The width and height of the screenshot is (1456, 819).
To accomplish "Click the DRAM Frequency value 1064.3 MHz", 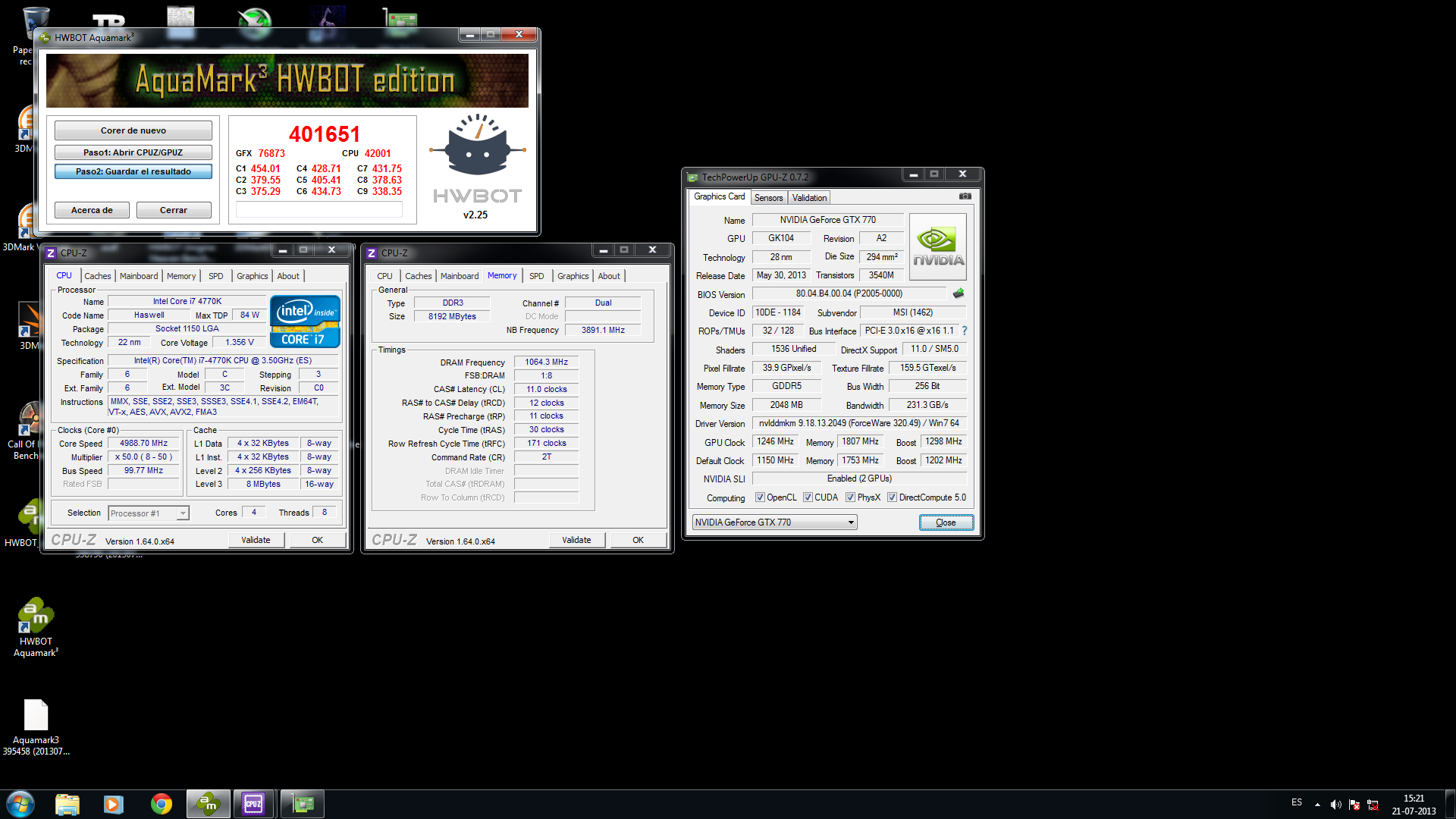I will (546, 362).
